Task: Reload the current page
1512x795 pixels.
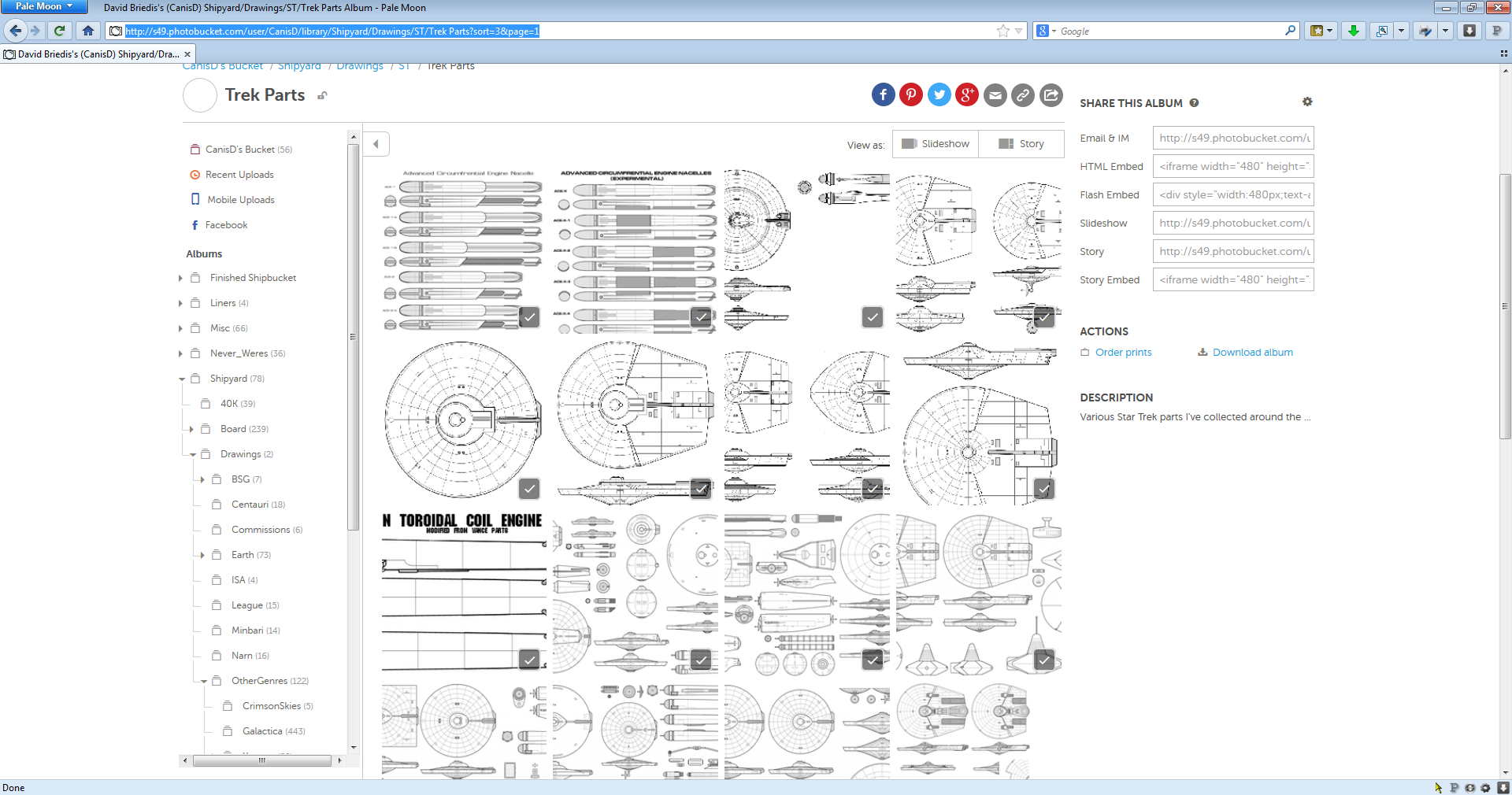Action: [59, 31]
